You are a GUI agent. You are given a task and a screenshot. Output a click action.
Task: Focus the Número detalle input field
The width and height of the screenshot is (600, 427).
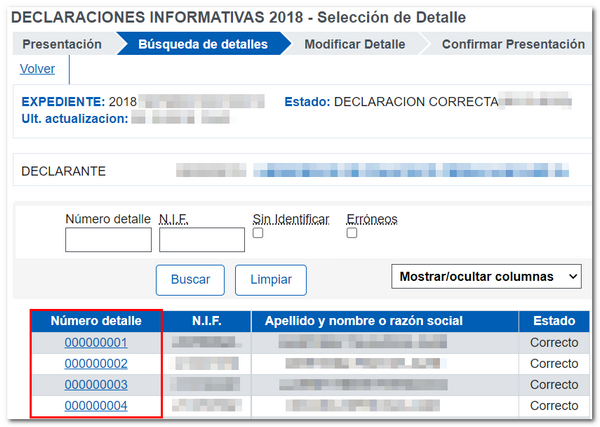pos(108,240)
